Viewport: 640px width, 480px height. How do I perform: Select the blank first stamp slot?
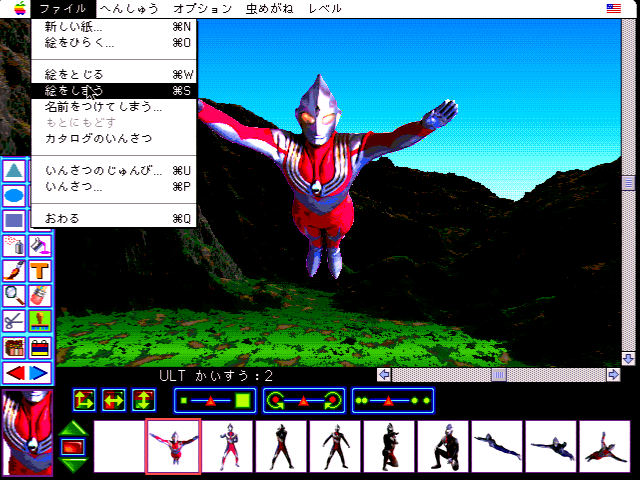click(x=119, y=447)
